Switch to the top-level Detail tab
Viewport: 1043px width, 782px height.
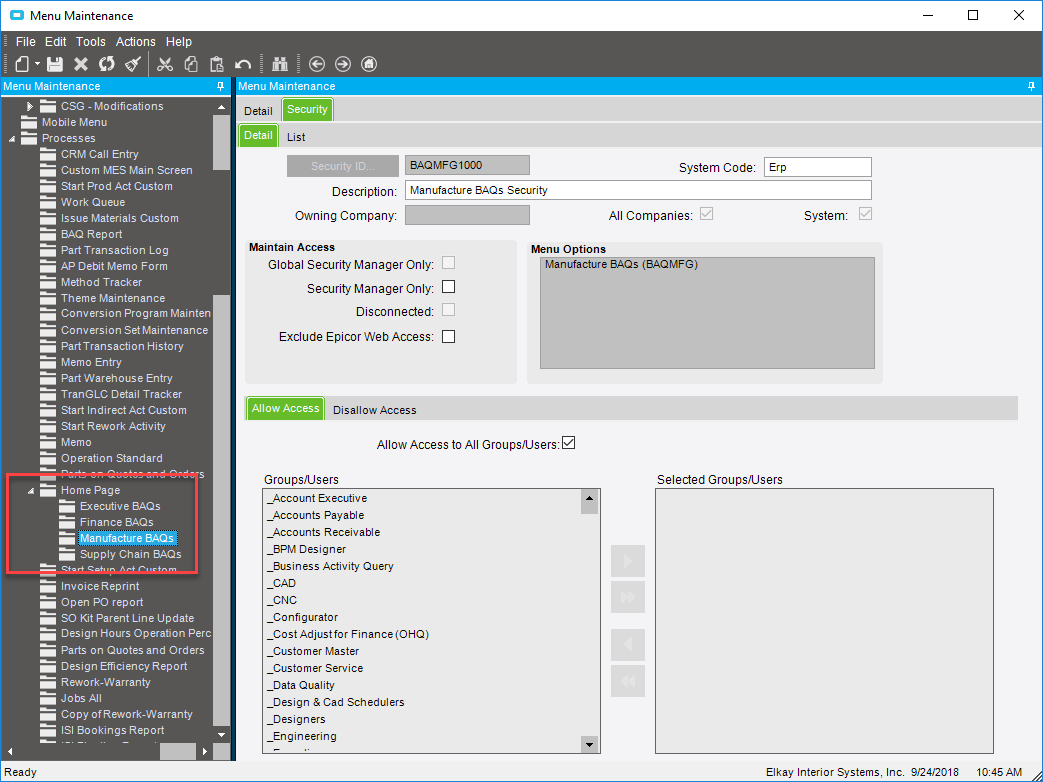[258, 111]
